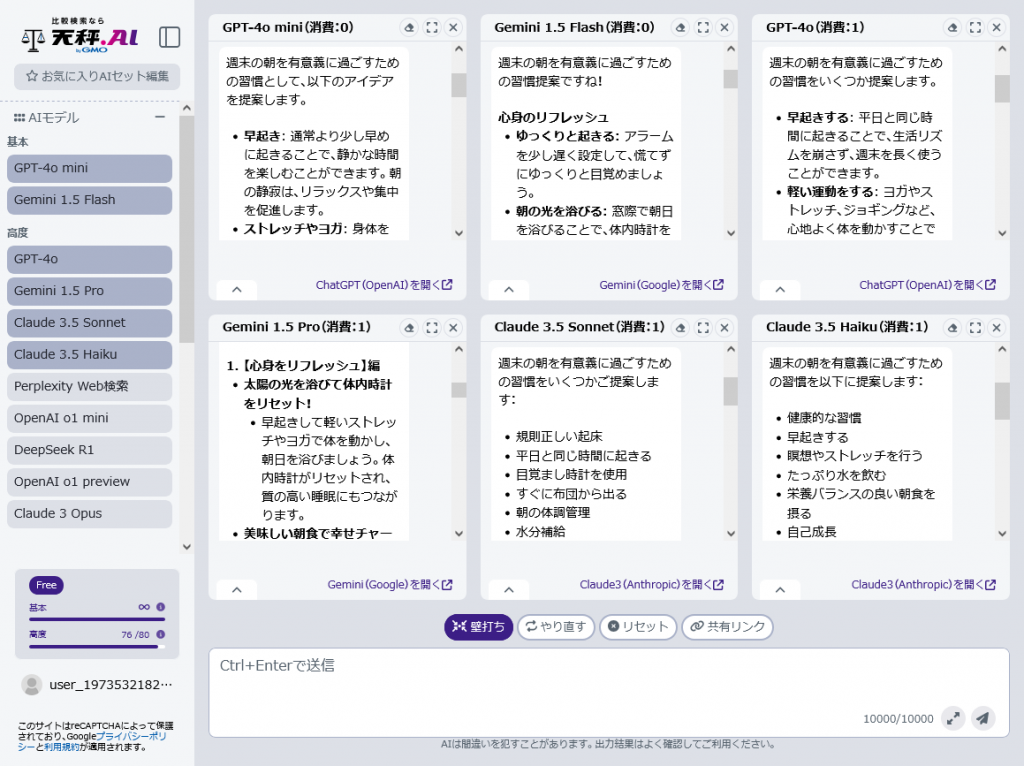This screenshot has height=766, width=1024.
Task: Expand the message input with the resize arrows icon
Action: (x=953, y=718)
